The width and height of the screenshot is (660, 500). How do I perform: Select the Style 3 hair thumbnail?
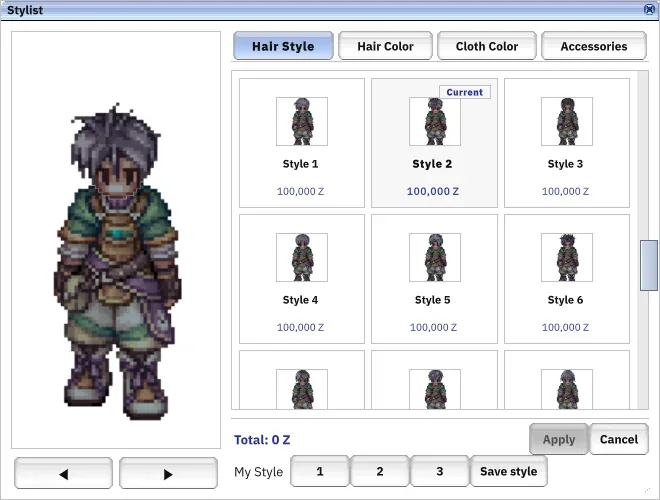[567, 122]
